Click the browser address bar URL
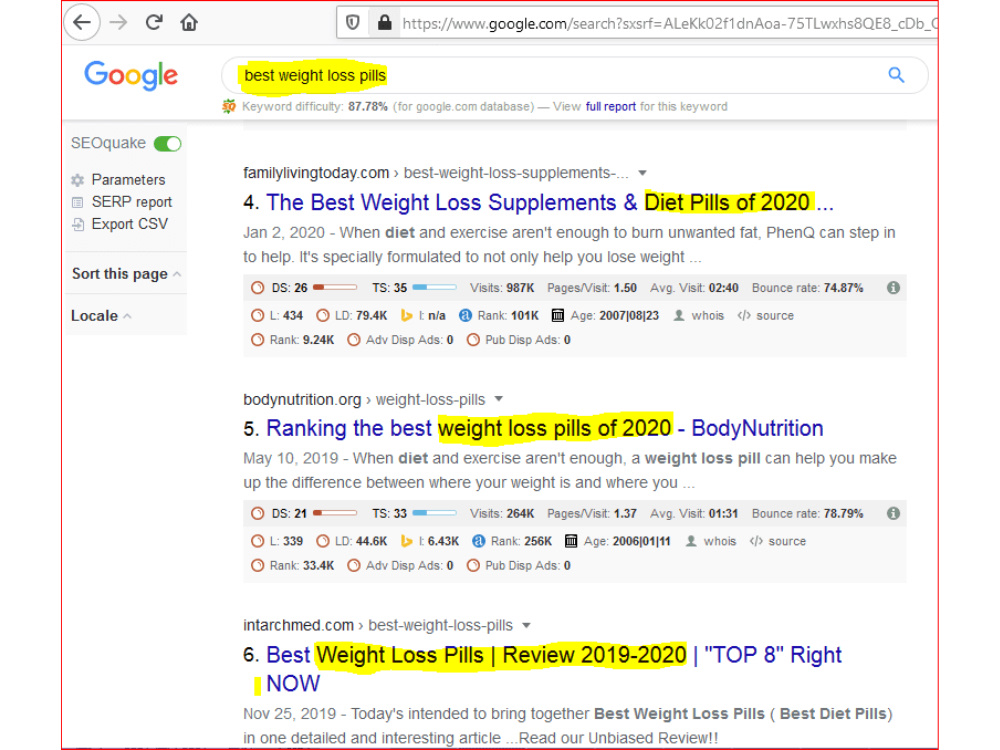 pos(670,24)
